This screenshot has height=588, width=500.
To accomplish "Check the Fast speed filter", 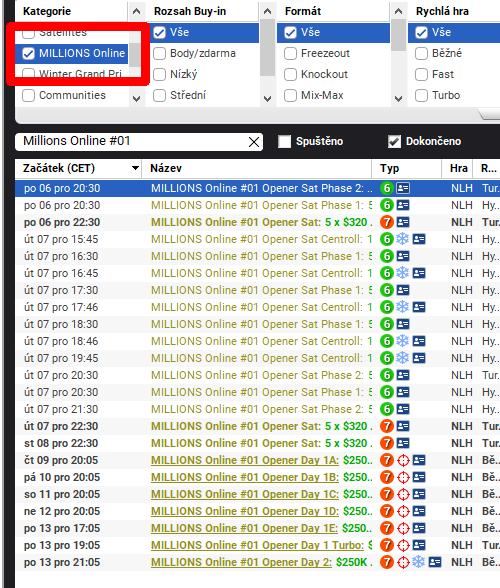I will point(421,75).
